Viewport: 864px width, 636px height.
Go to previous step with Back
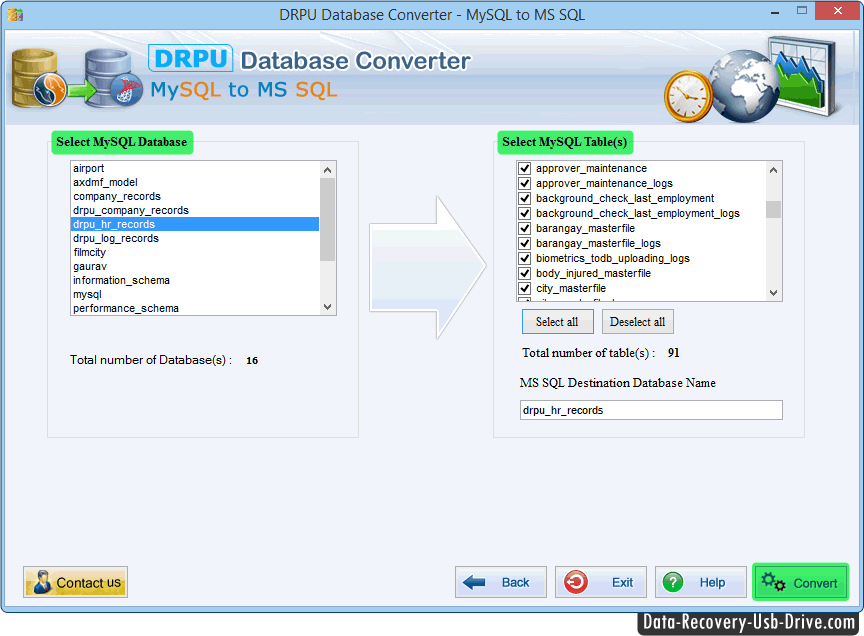[500, 582]
